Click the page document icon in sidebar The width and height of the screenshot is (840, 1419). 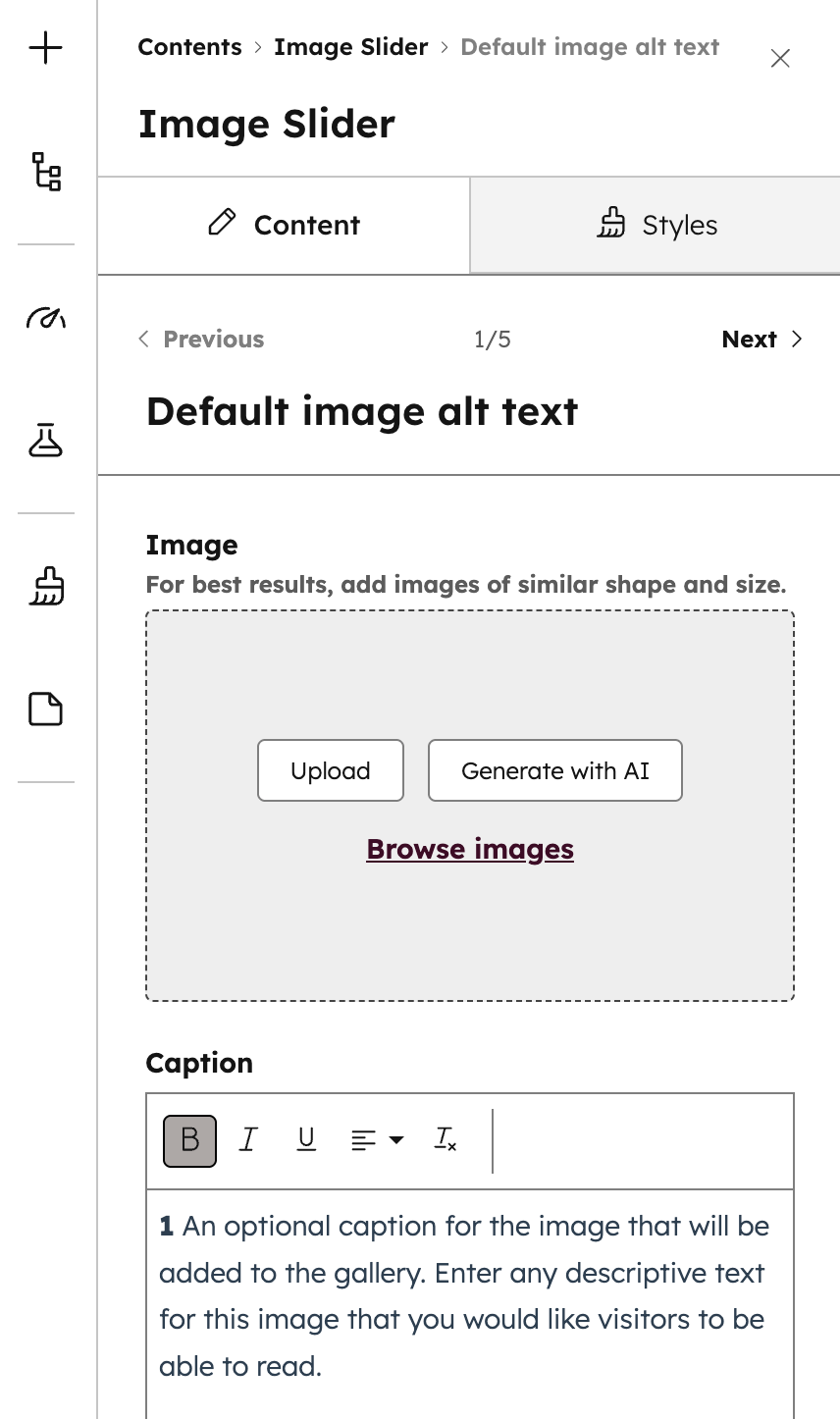(x=45, y=709)
